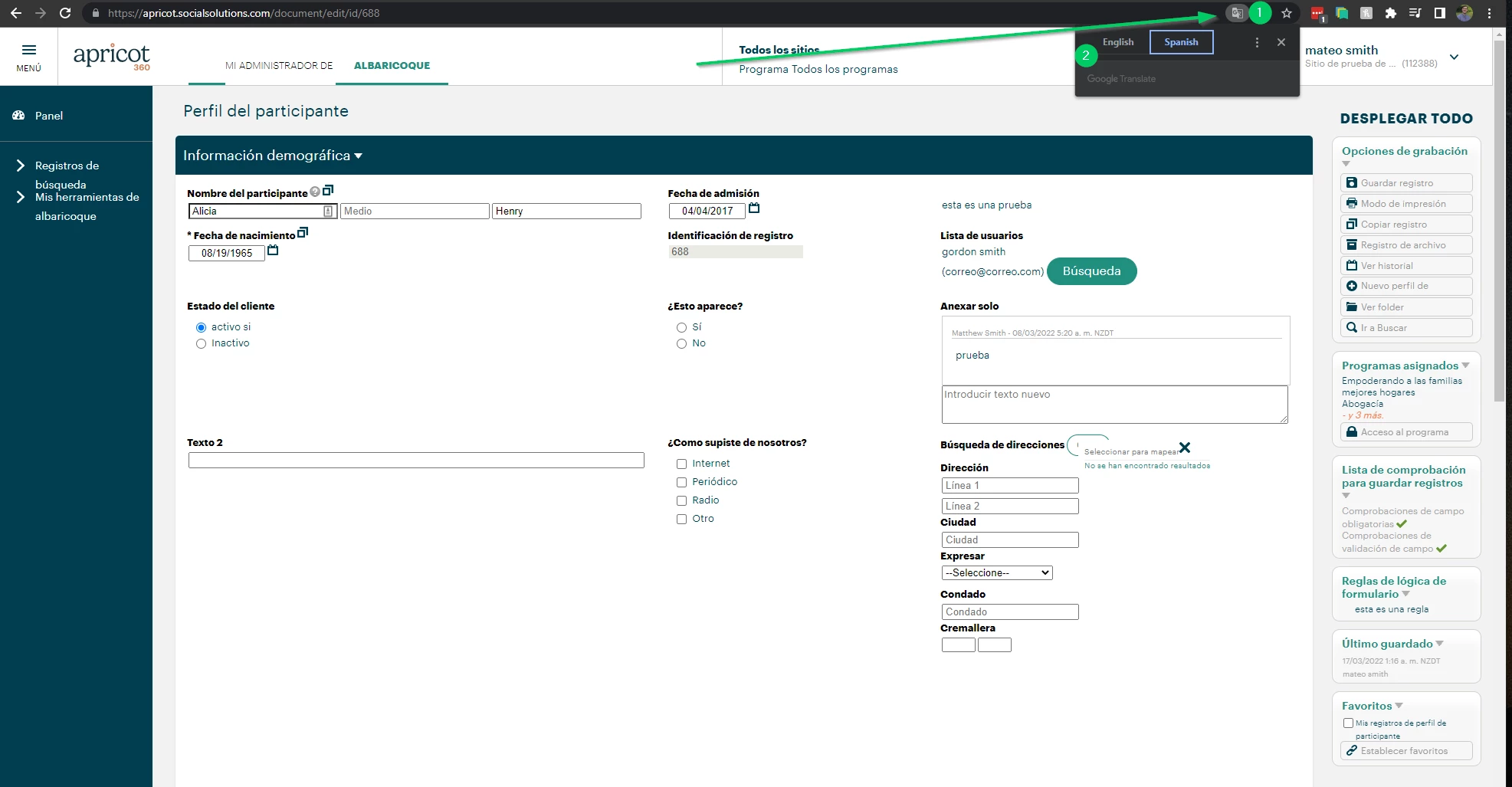The width and height of the screenshot is (1512, 787).
Task: Bookmark this page with the star icon
Action: pos(1287,13)
